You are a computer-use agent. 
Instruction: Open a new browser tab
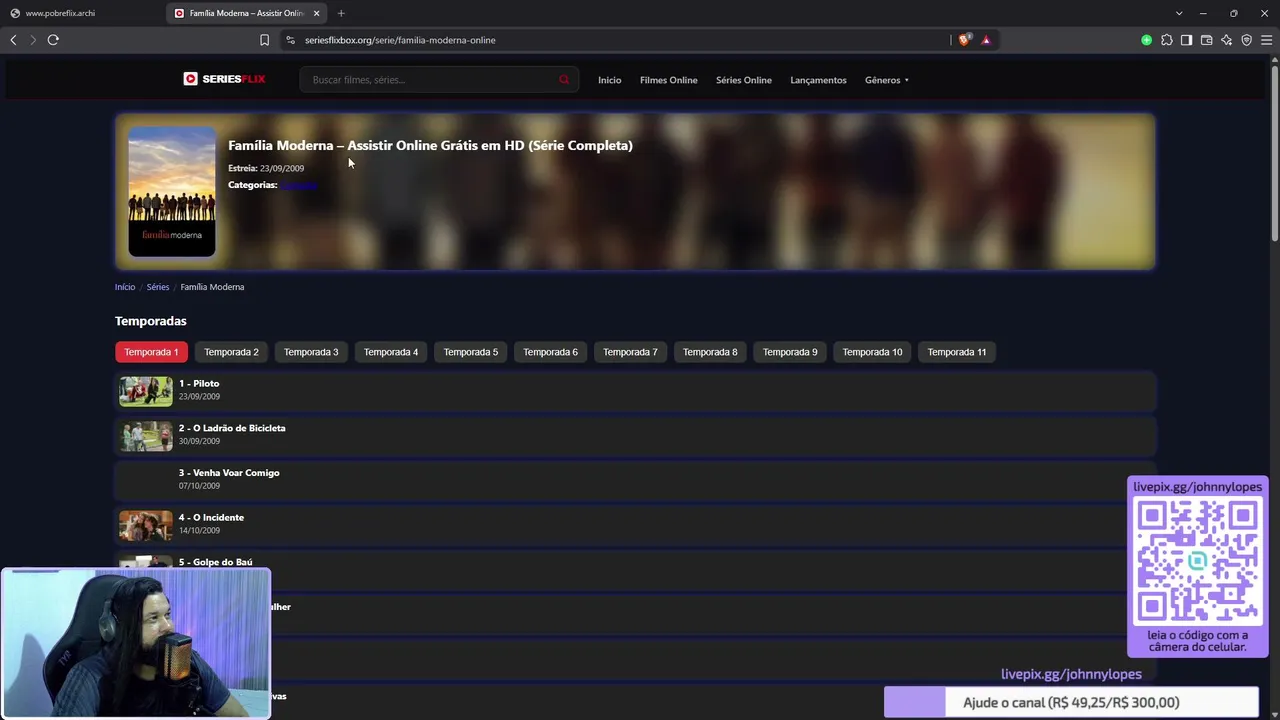coord(341,13)
